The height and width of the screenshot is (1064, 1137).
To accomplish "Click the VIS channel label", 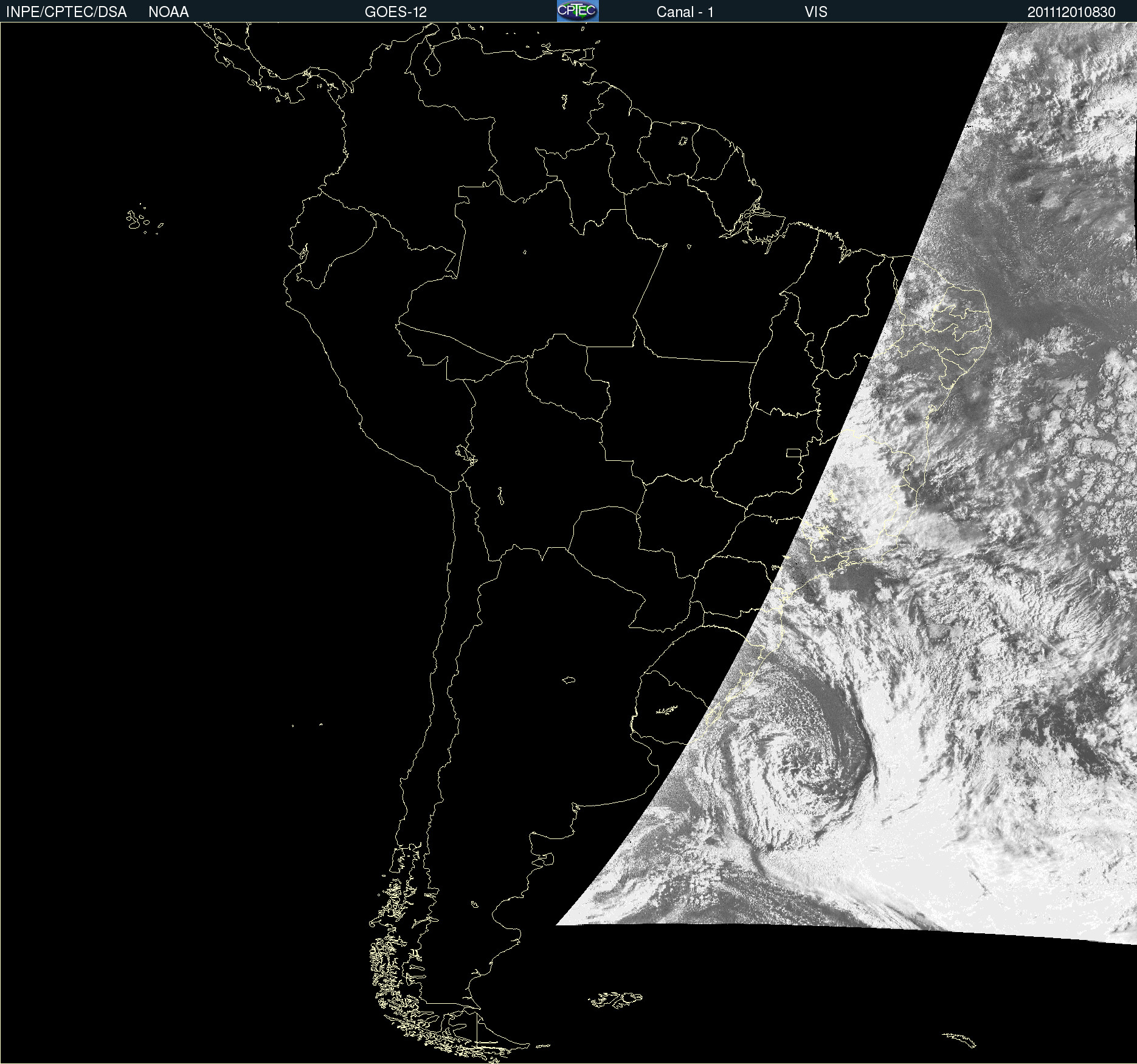I will click(816, 12).
